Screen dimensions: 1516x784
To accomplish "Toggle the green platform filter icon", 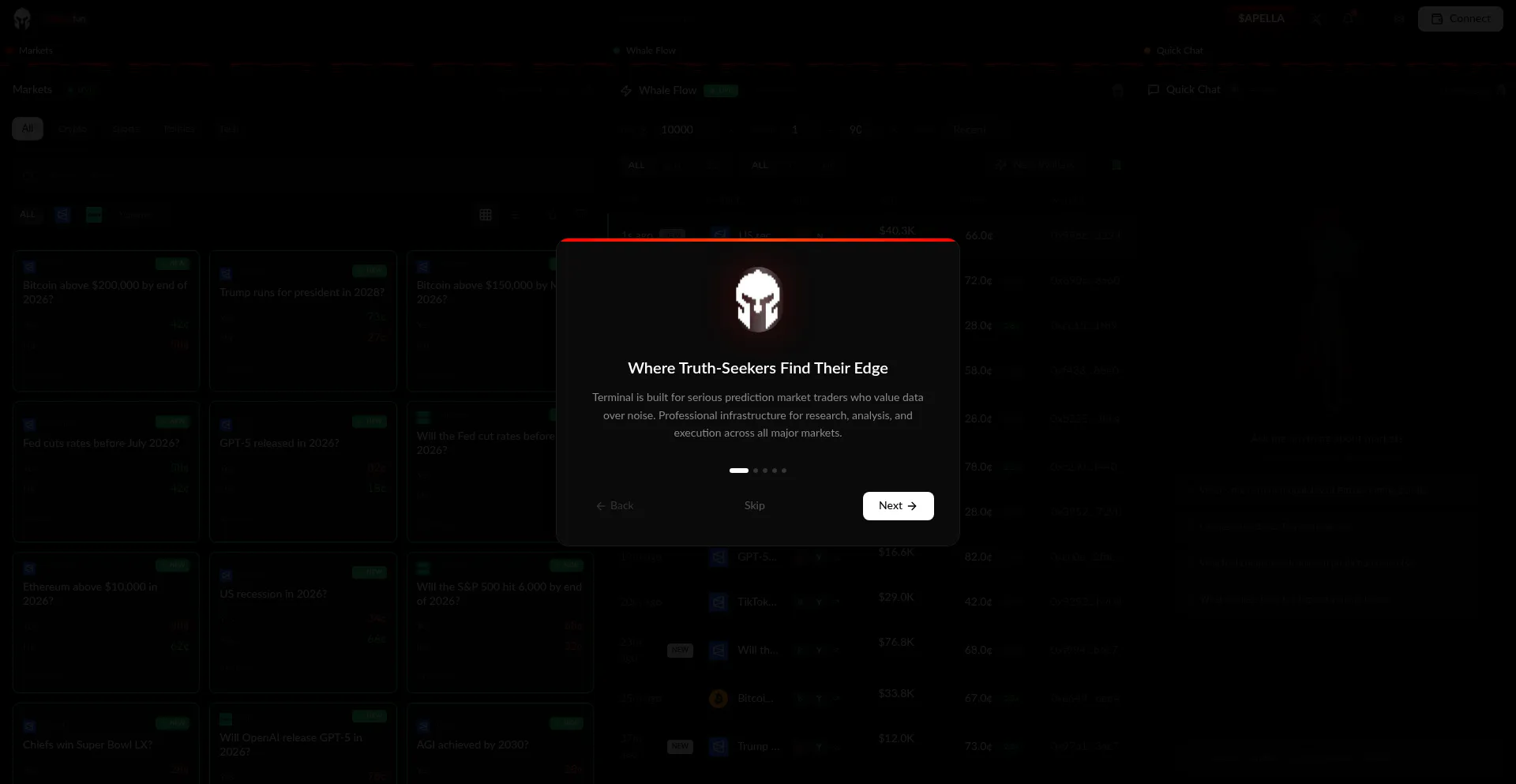I will click(x=94, y=215).
